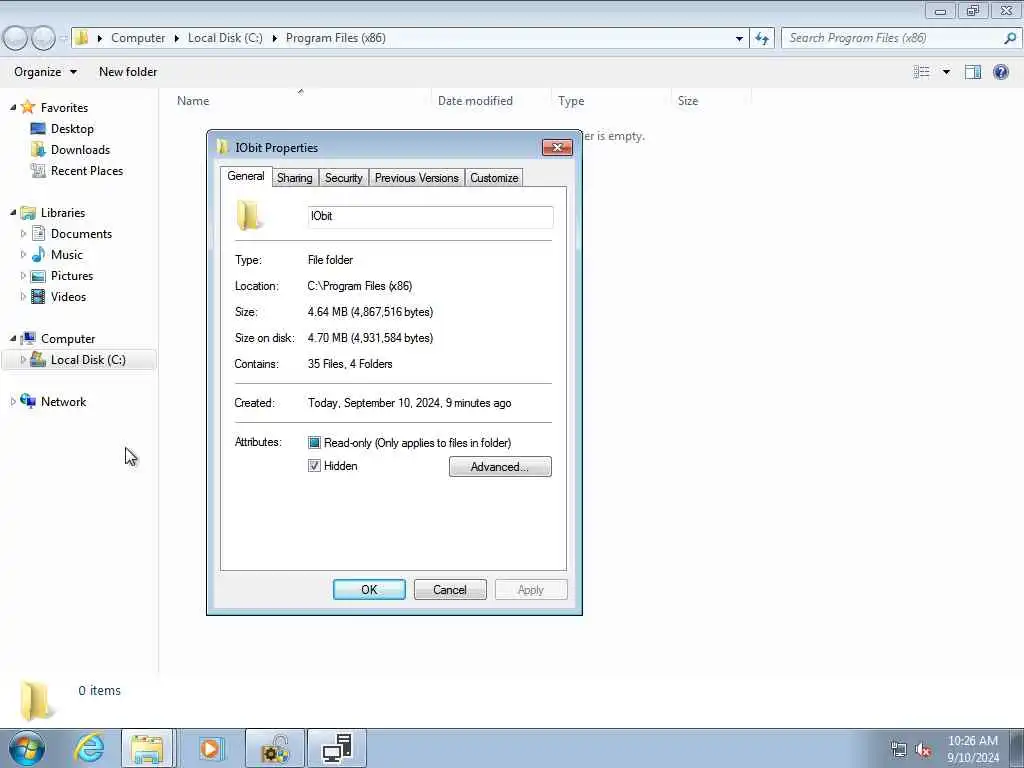Click the folder name field containing IObit
Screen dimensions: 1024x768
[430, 216]
